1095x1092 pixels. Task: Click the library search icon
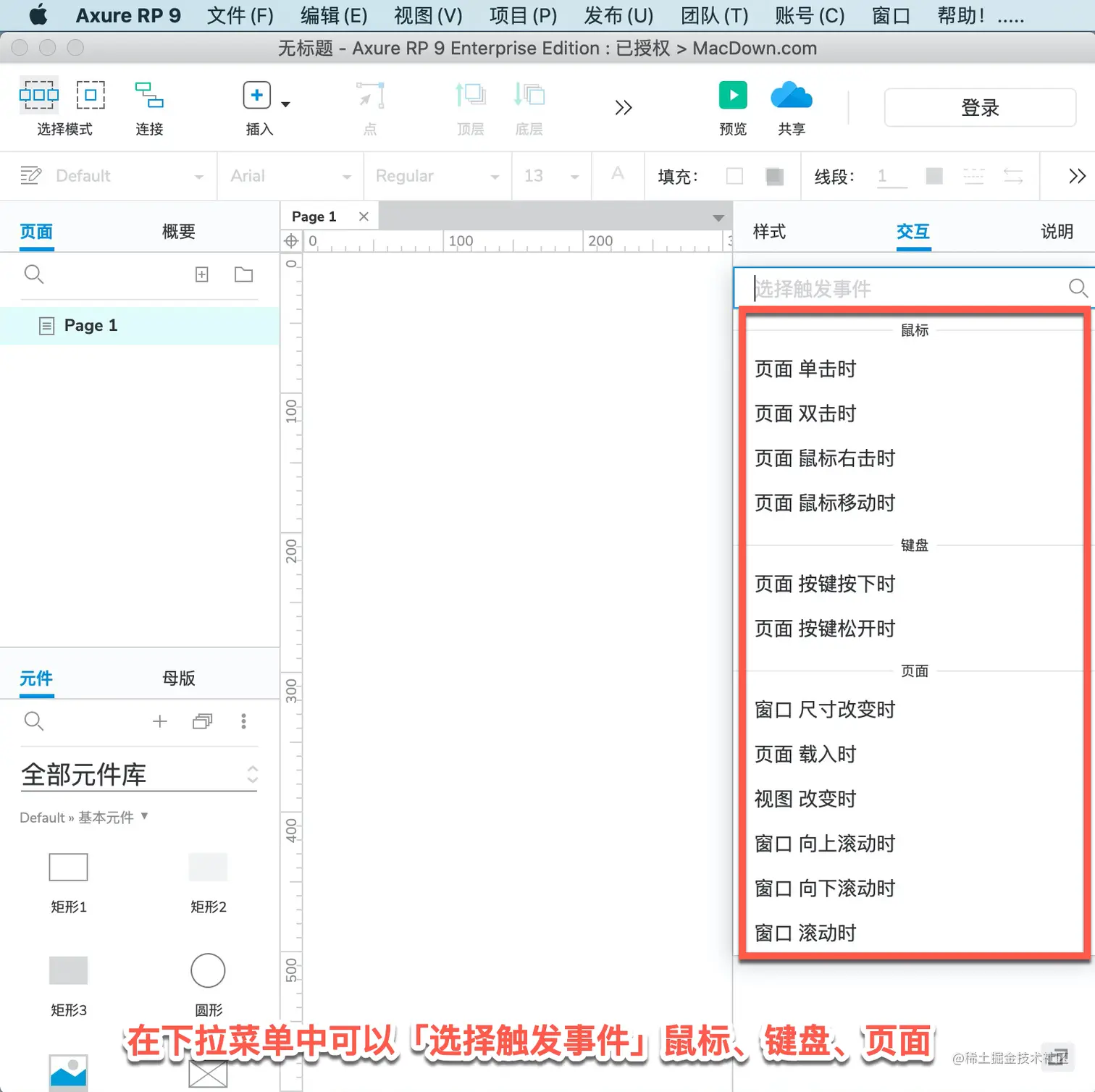(34, 721)
